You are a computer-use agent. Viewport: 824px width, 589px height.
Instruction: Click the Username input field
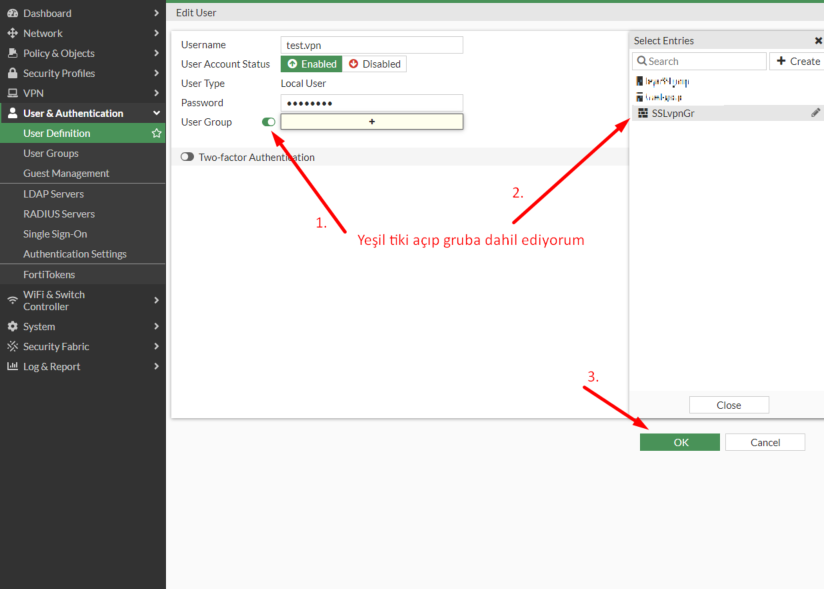coord(372,45)
